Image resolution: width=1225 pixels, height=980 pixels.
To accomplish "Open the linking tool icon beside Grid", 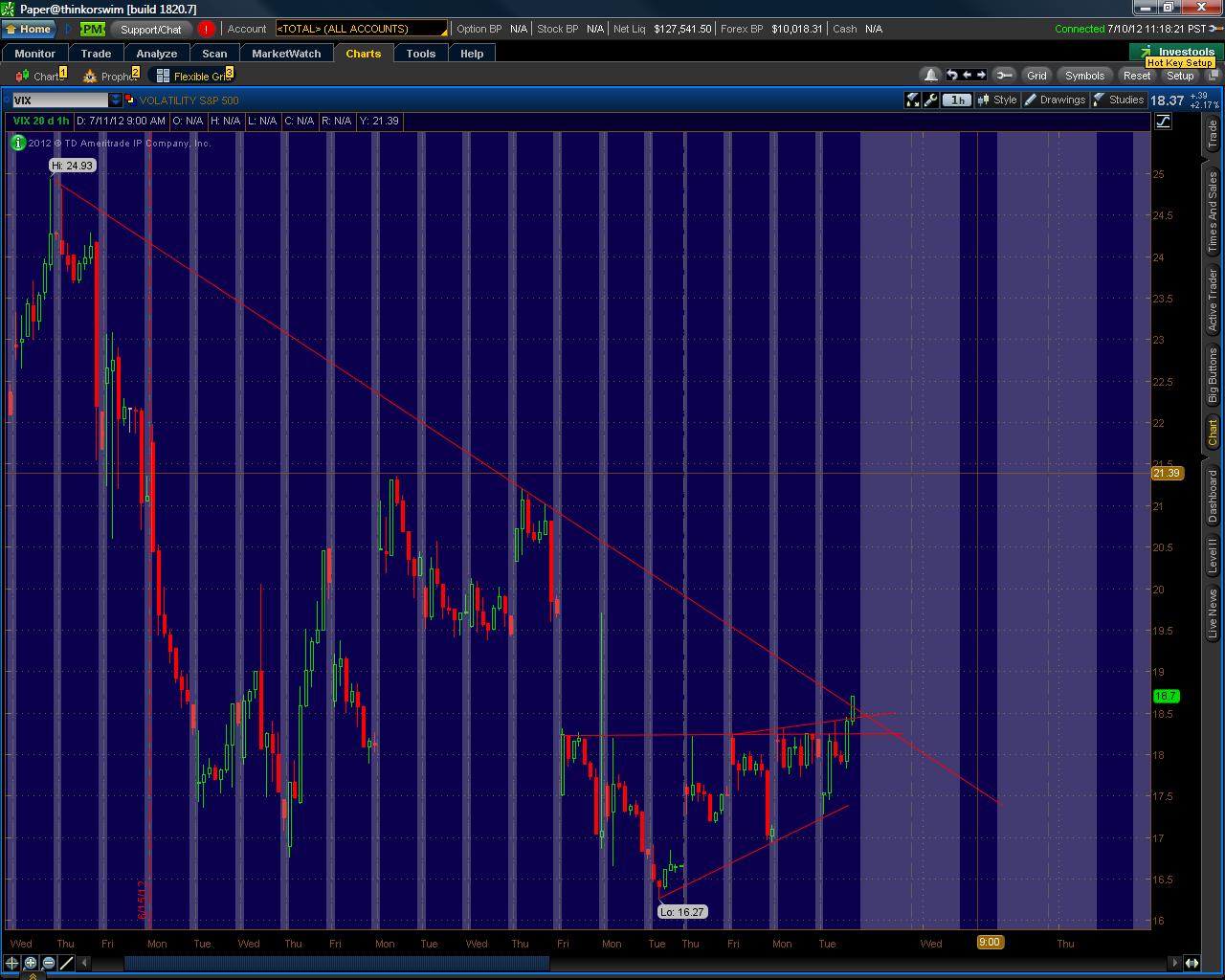I will pos(1003,75).
